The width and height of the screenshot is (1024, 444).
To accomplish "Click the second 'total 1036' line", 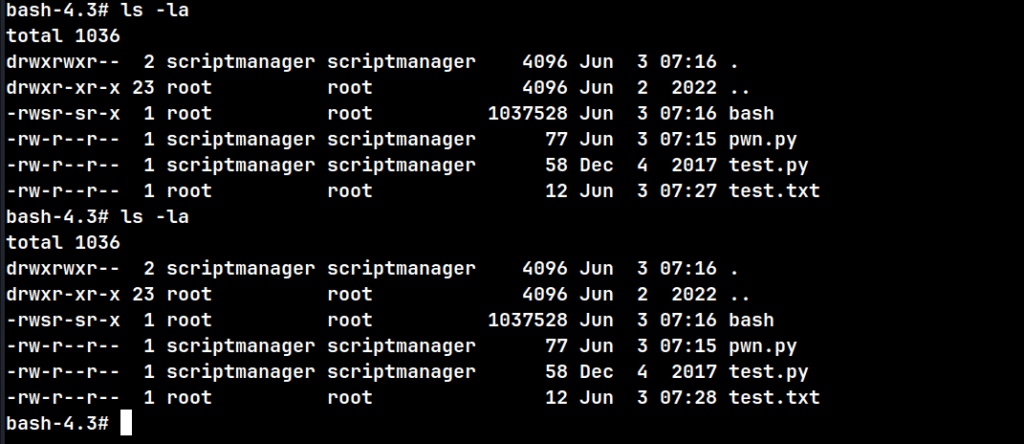I will 63,242.
